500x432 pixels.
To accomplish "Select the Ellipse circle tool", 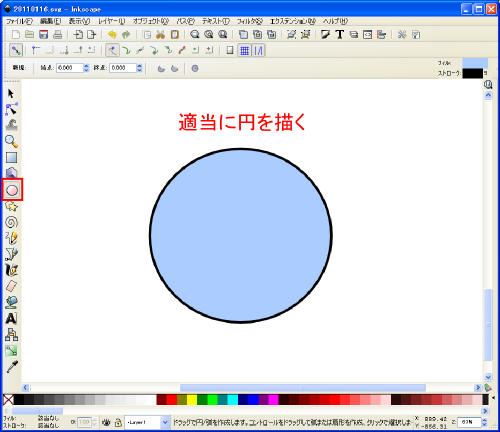I will (x=12, y=190).
